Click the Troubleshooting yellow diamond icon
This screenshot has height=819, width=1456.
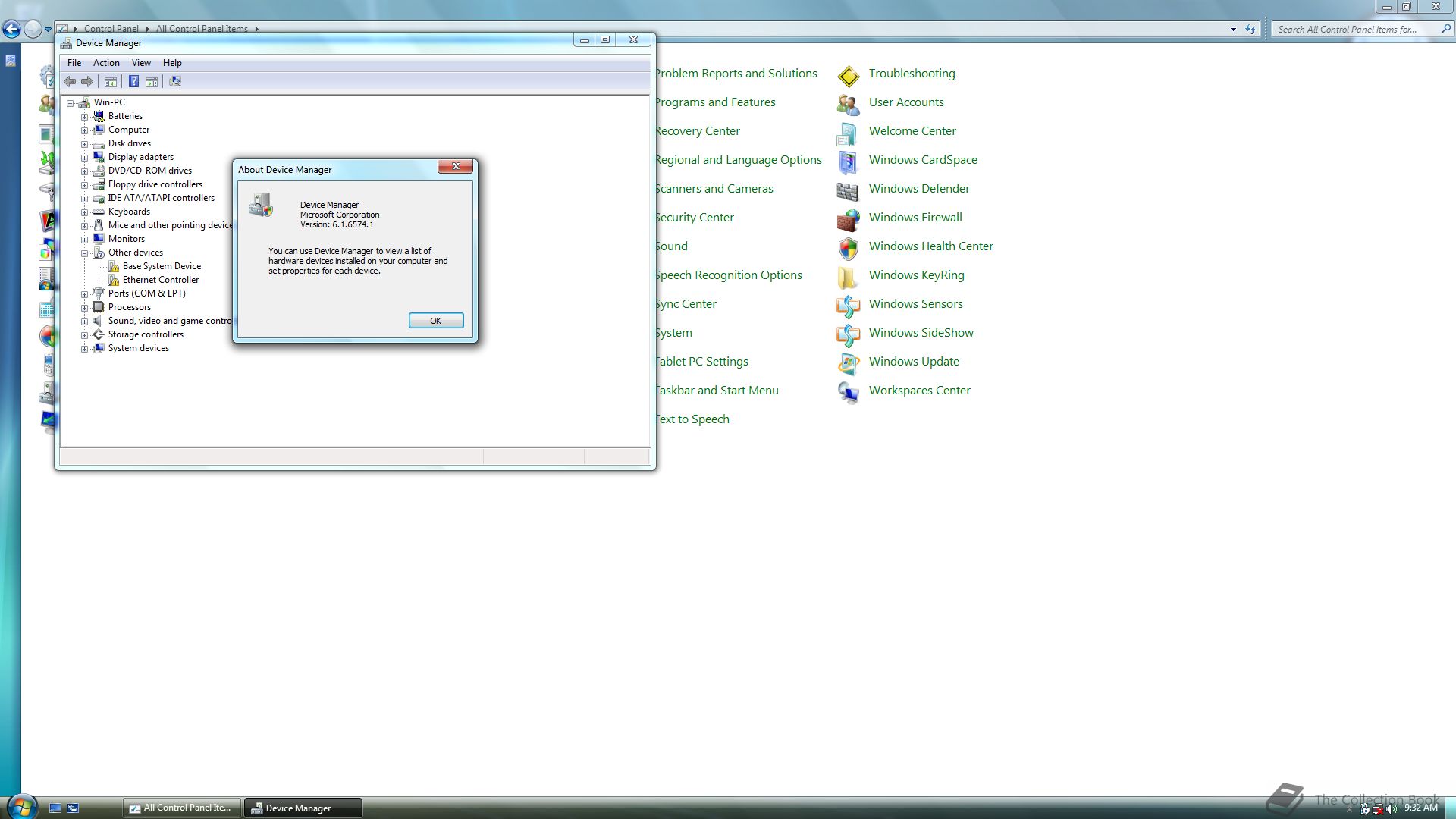(848, 76)
